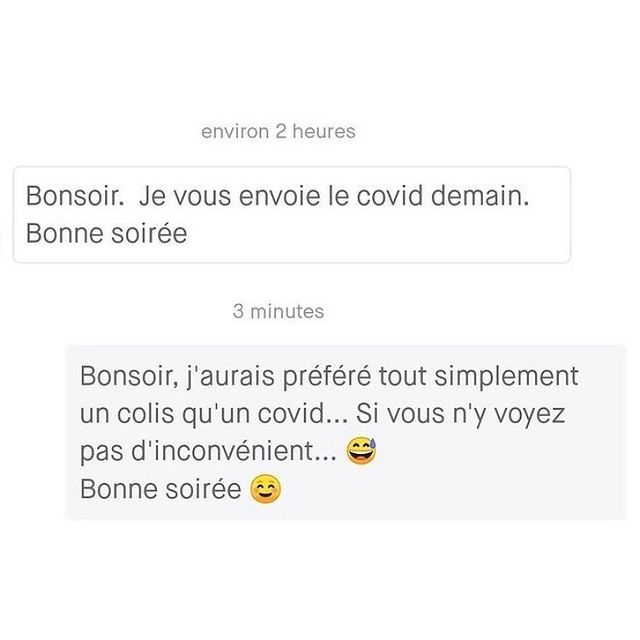Select the reply bubble starting "Bonsoir, j'aurais préféré"
This screenshot has width=640, height=640.
pyautogui.click(x=345, y=432)
